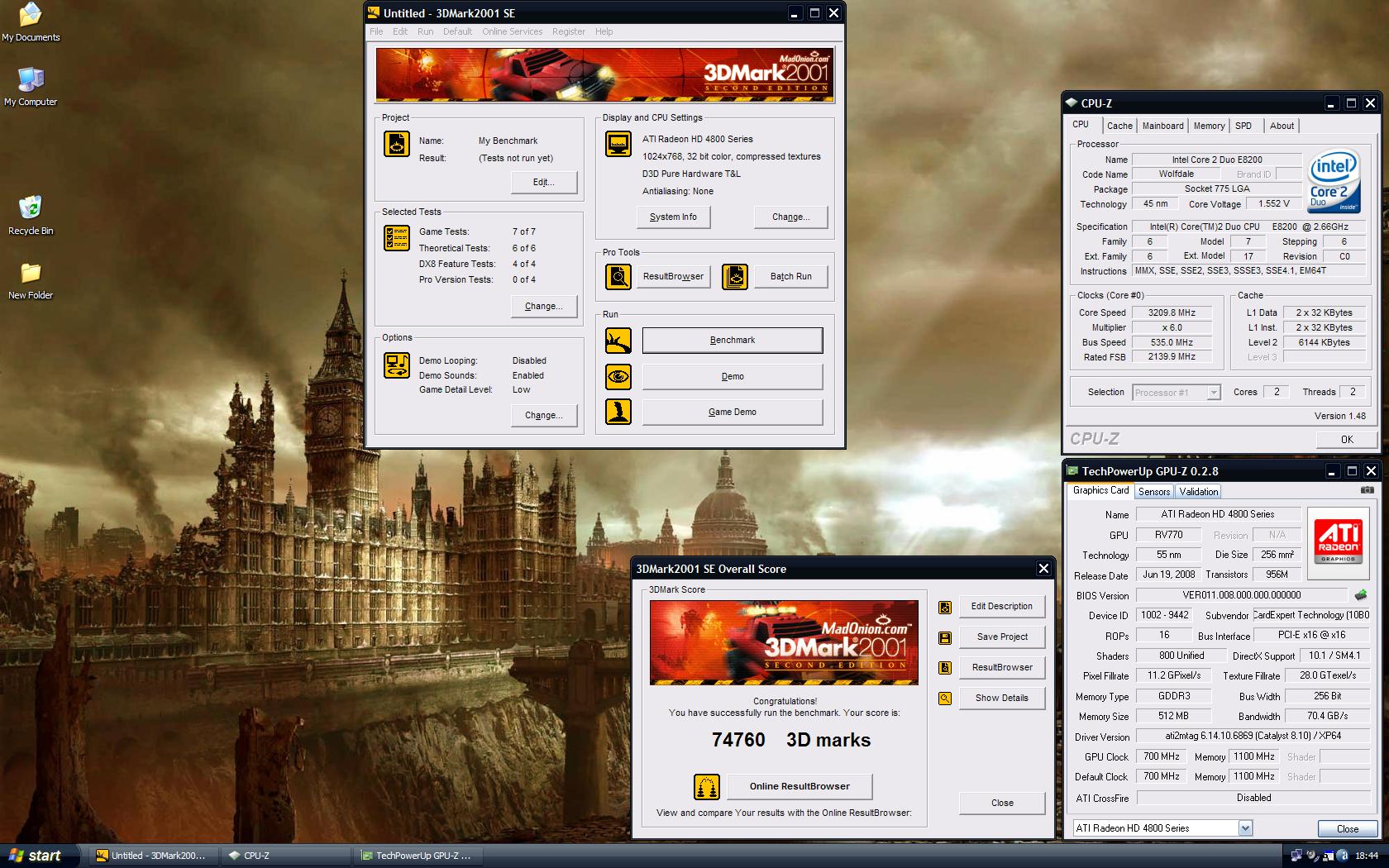
Task: Switch to the About tab in CPU-Z
Action: coord(1282,126)
